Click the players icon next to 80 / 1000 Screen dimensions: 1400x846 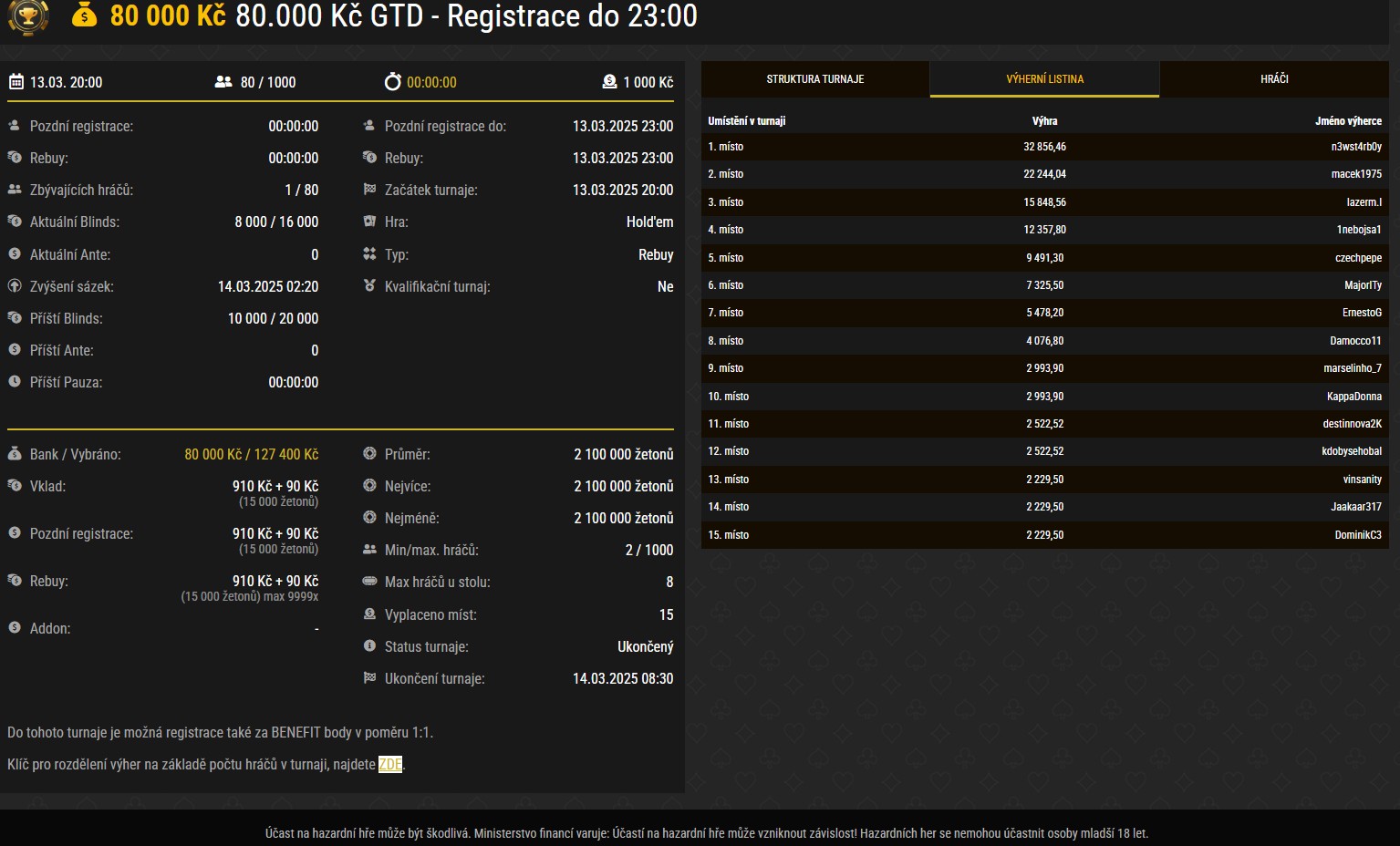pos(223,82)
